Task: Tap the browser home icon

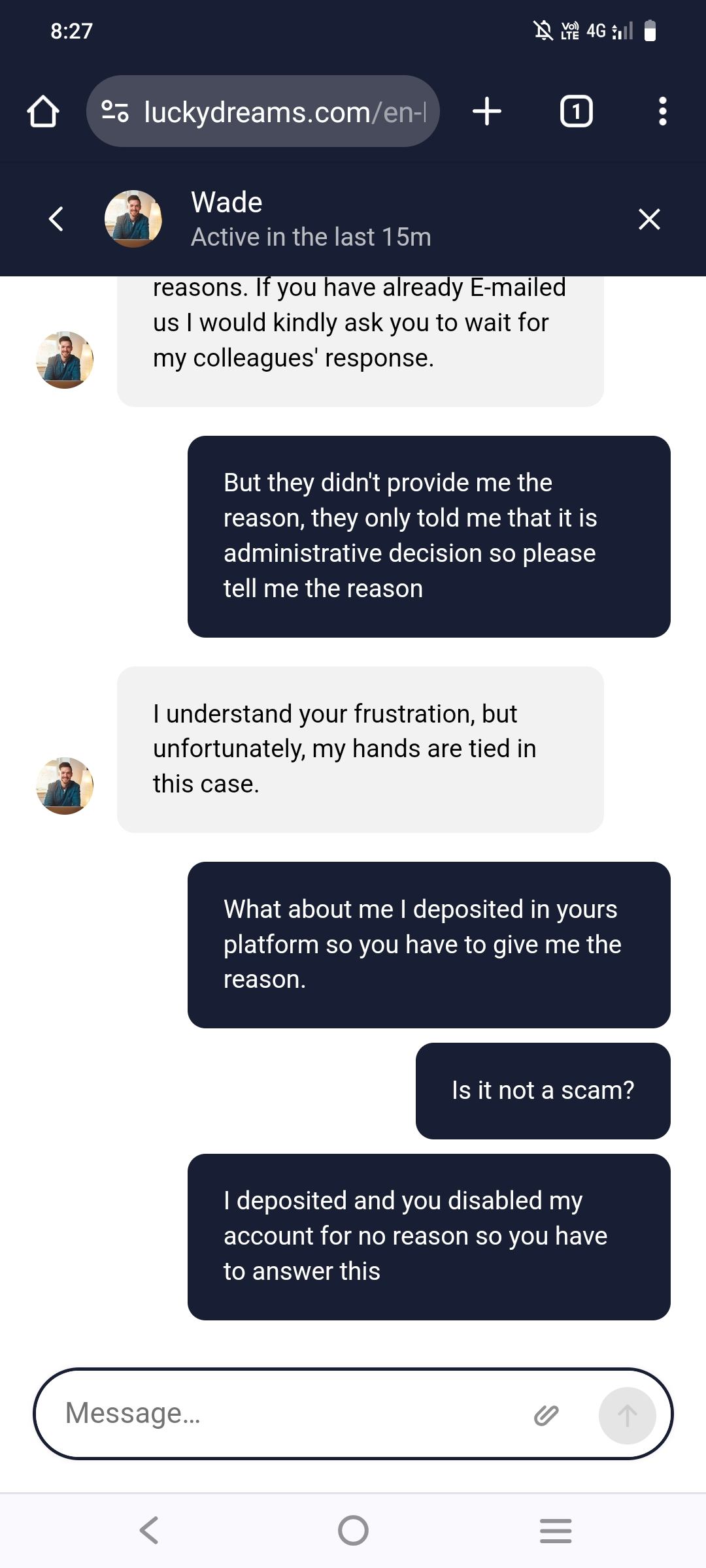Action: 43,112
